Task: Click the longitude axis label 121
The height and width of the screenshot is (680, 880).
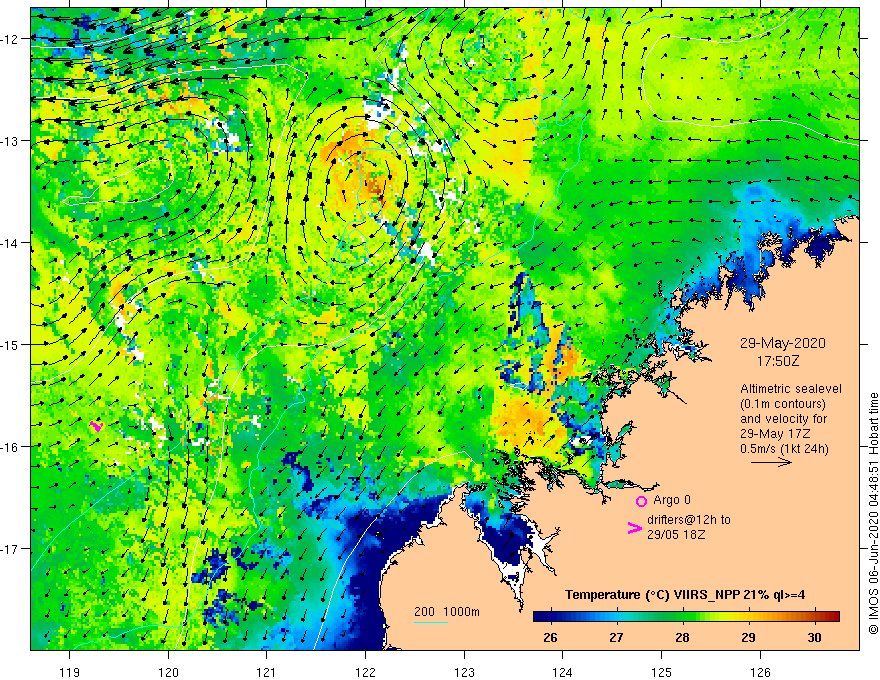Action: [x=267, y=672]
